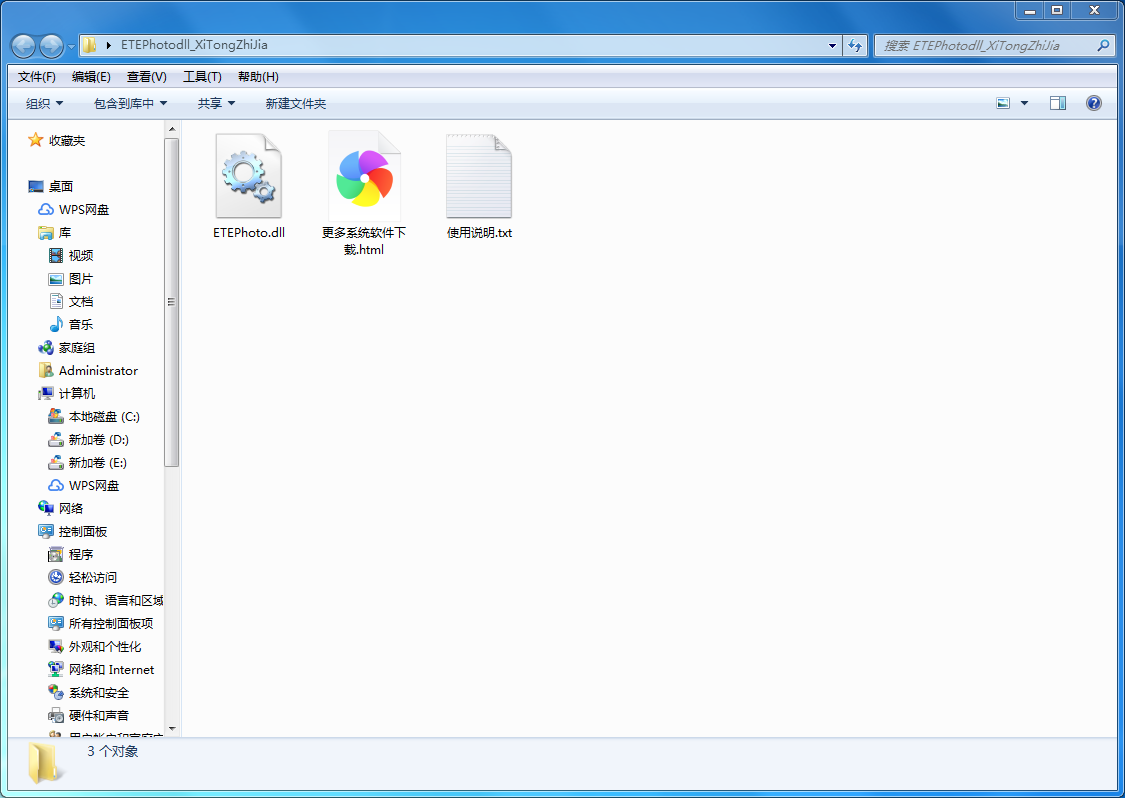Screen dimensions: 1125x798
Task: Select the colorful pinwheel html file icon
Action: (x=364, y=176)
